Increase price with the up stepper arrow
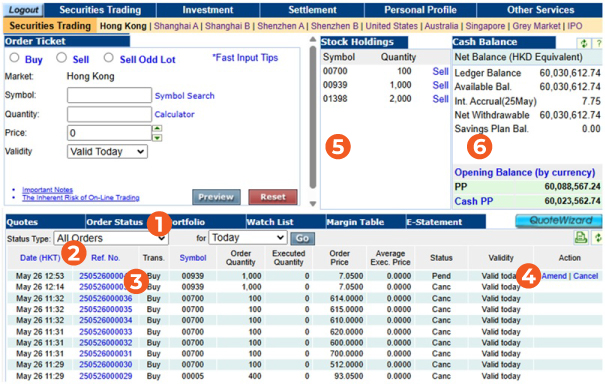The height and width of the screenshot is (388, 605). pos(157,129)
